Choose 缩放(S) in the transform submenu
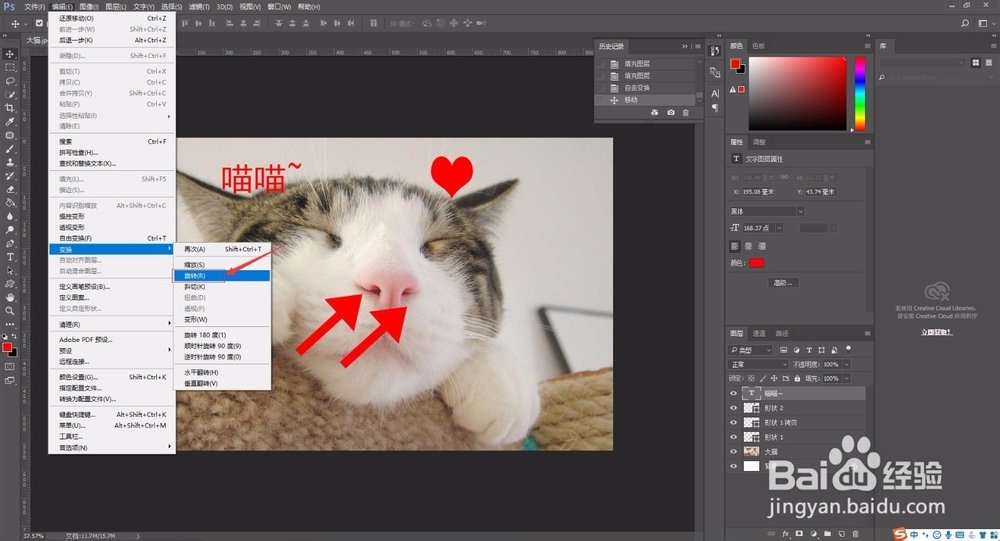The height and width of the screenshot is (541, 1000). click(222, 265)
